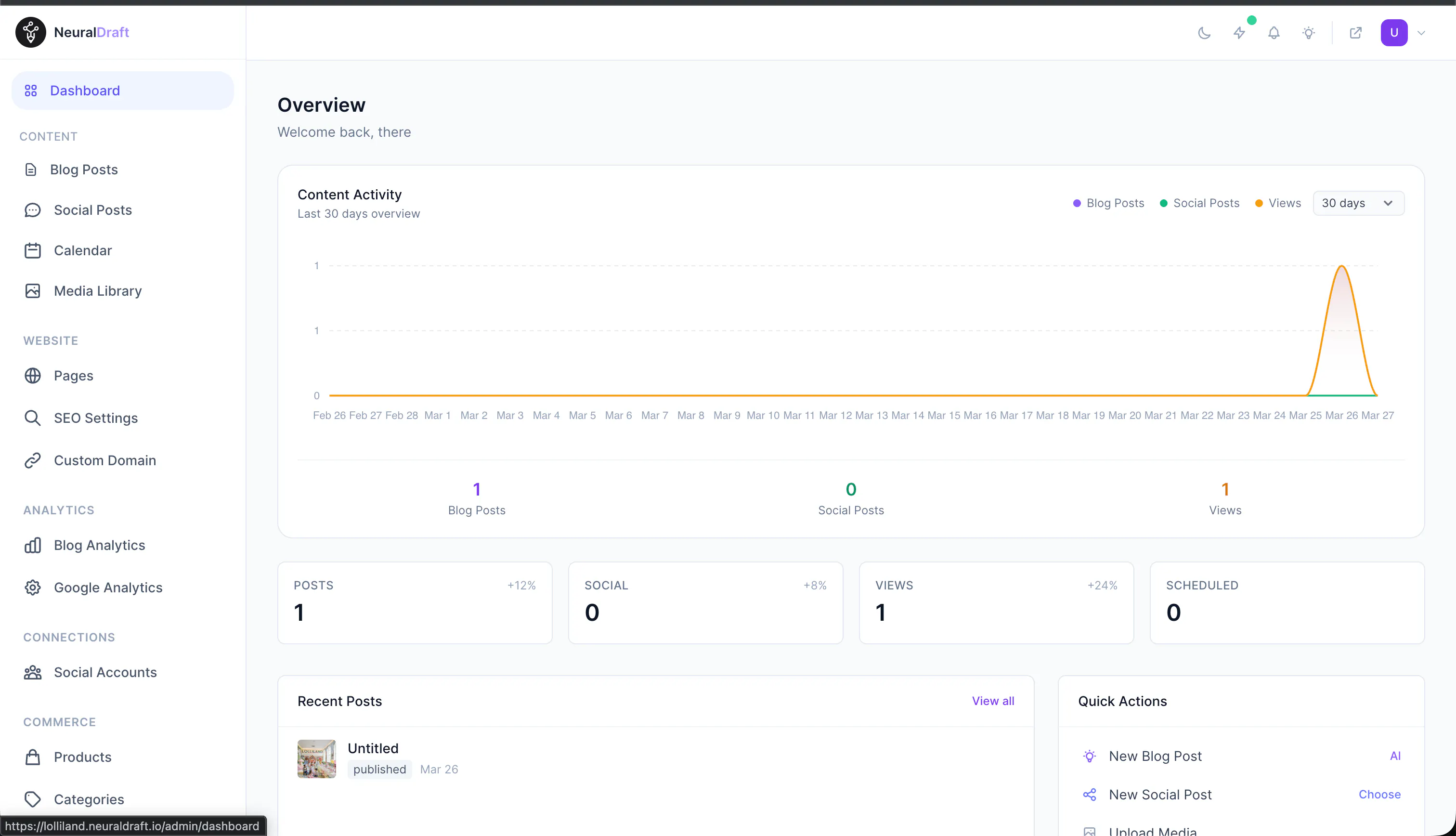This screenshot has height=836, width=1456.
Task: Click the Google Analytics gear icon
Action: 33,588
